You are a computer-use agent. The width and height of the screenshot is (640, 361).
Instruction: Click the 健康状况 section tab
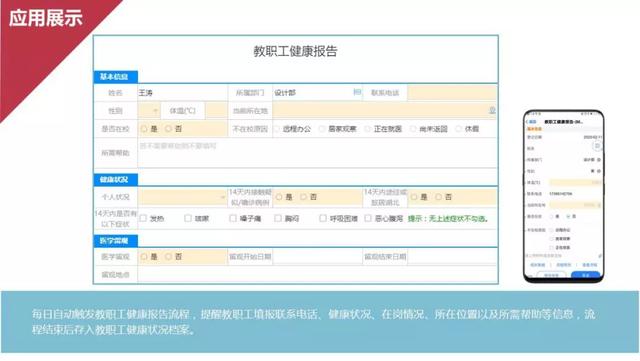click(x=116, y=180)
